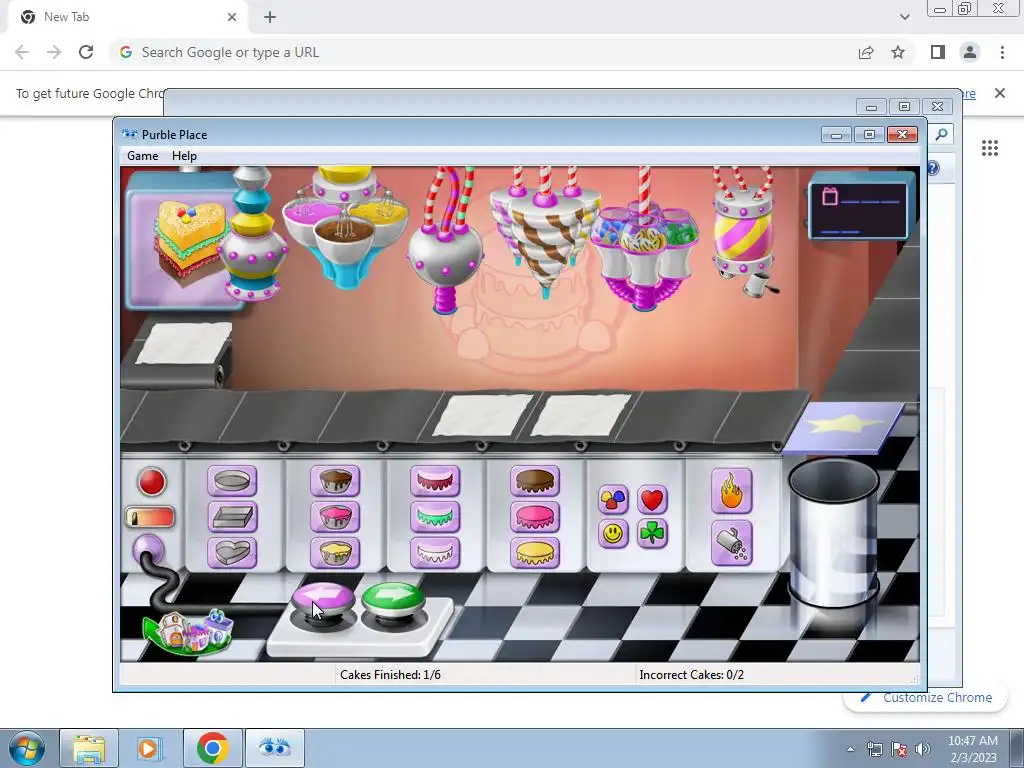Dismiss the Chrome update notification bar
Image resolution: width=1024 pixels, height=768 pixels.
tap(1000, 93)
